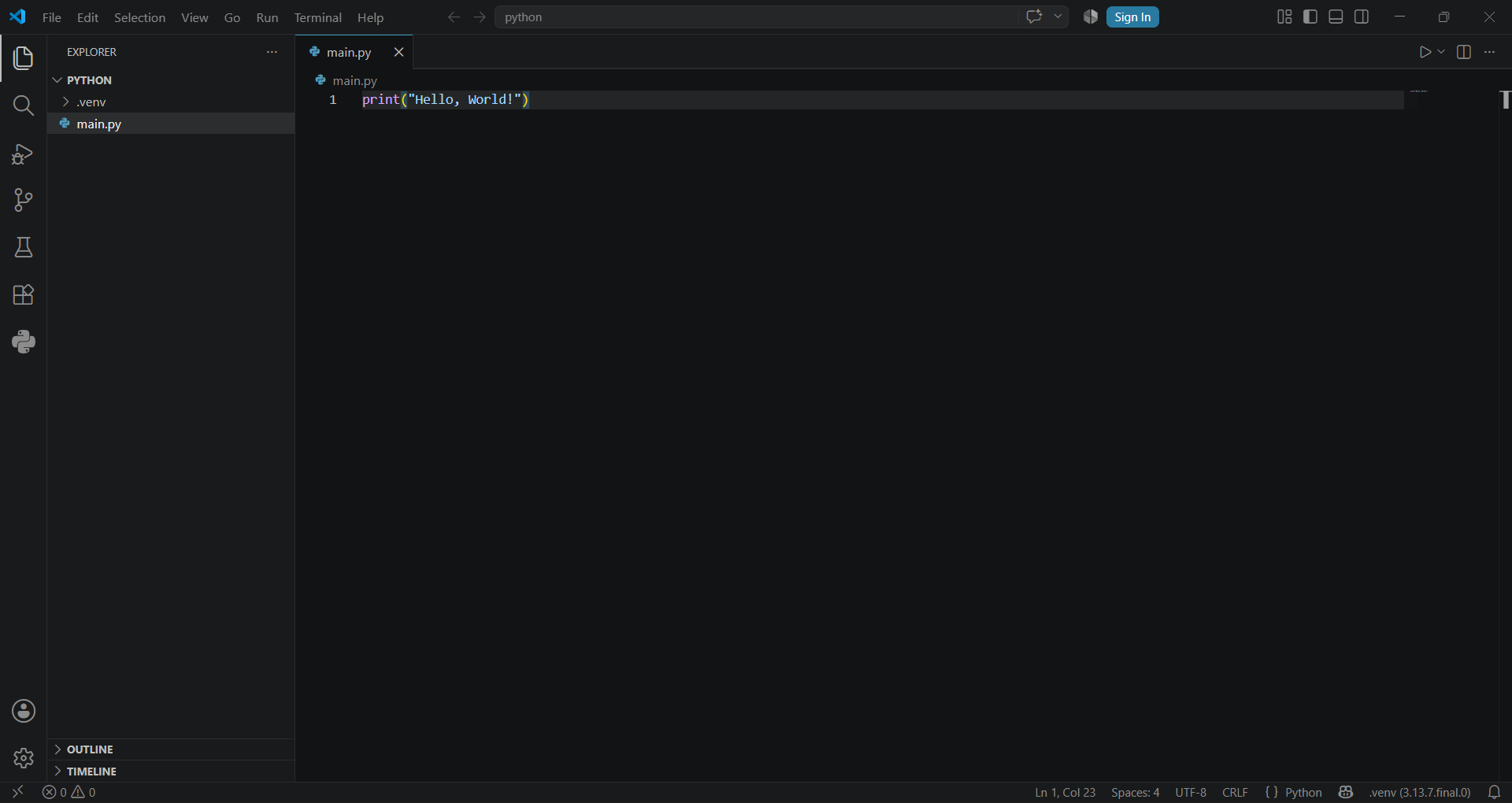Image resolution: width=1512 pixels, height=803 pixels.
Task: Split the editor to the right
Action: coord(1464,52)
